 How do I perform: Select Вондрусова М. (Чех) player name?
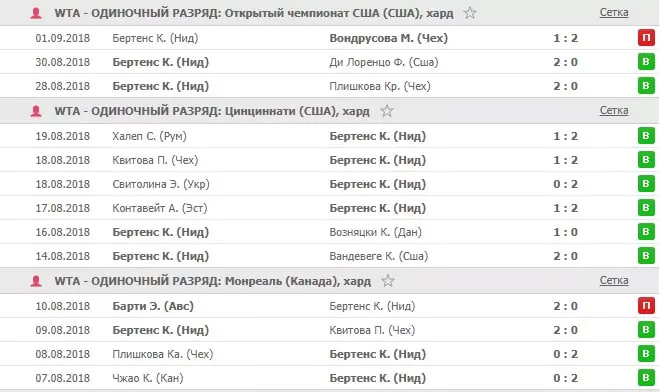[x=389, y=38]
